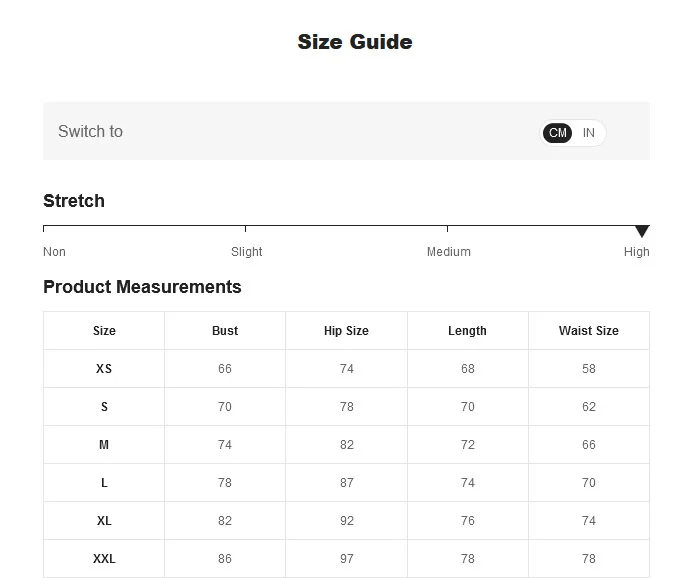Select the XS size row label
Screen dimensions: 690x578
click(x=104, y=369)
